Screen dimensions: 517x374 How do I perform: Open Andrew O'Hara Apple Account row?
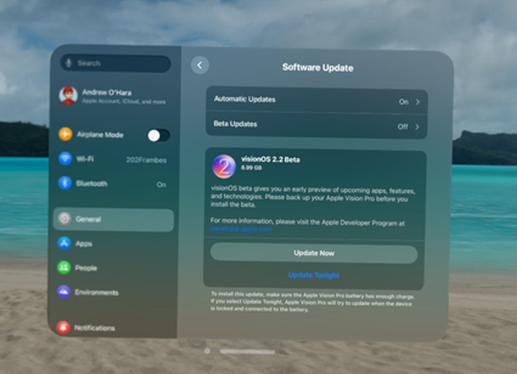coord(113,96)
